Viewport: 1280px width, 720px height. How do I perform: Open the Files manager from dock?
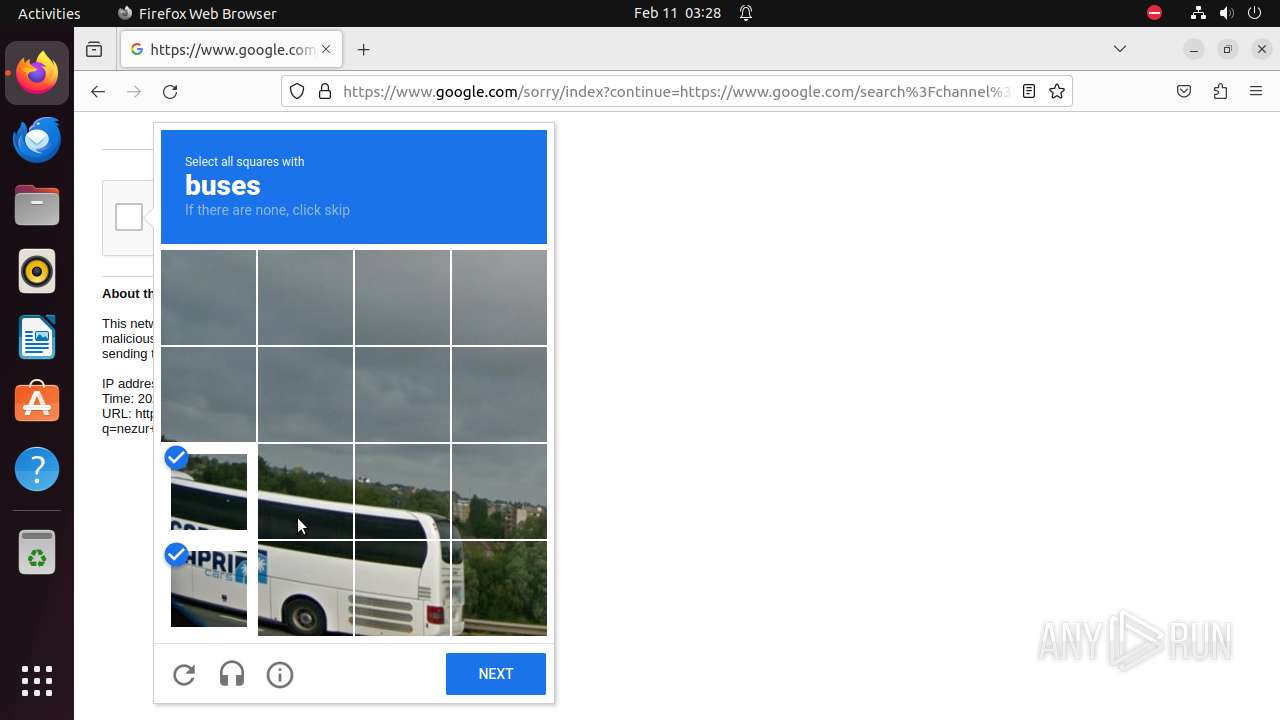[x=37, y=205]
